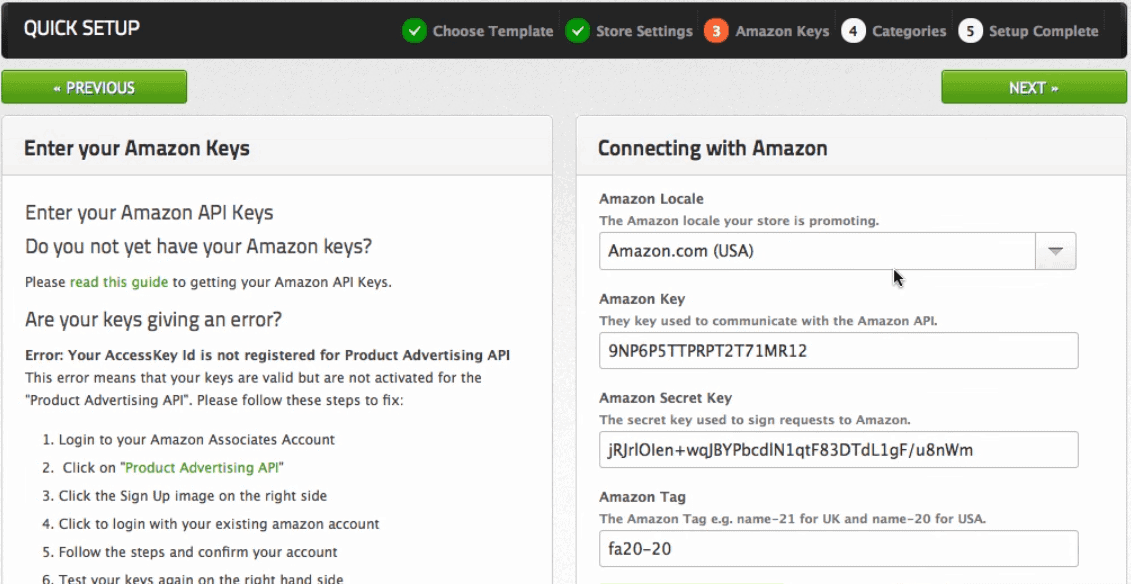Screen dimensions: 1131x584
Task: Go to the Choose Template step
Action: [x=493, y=32]
